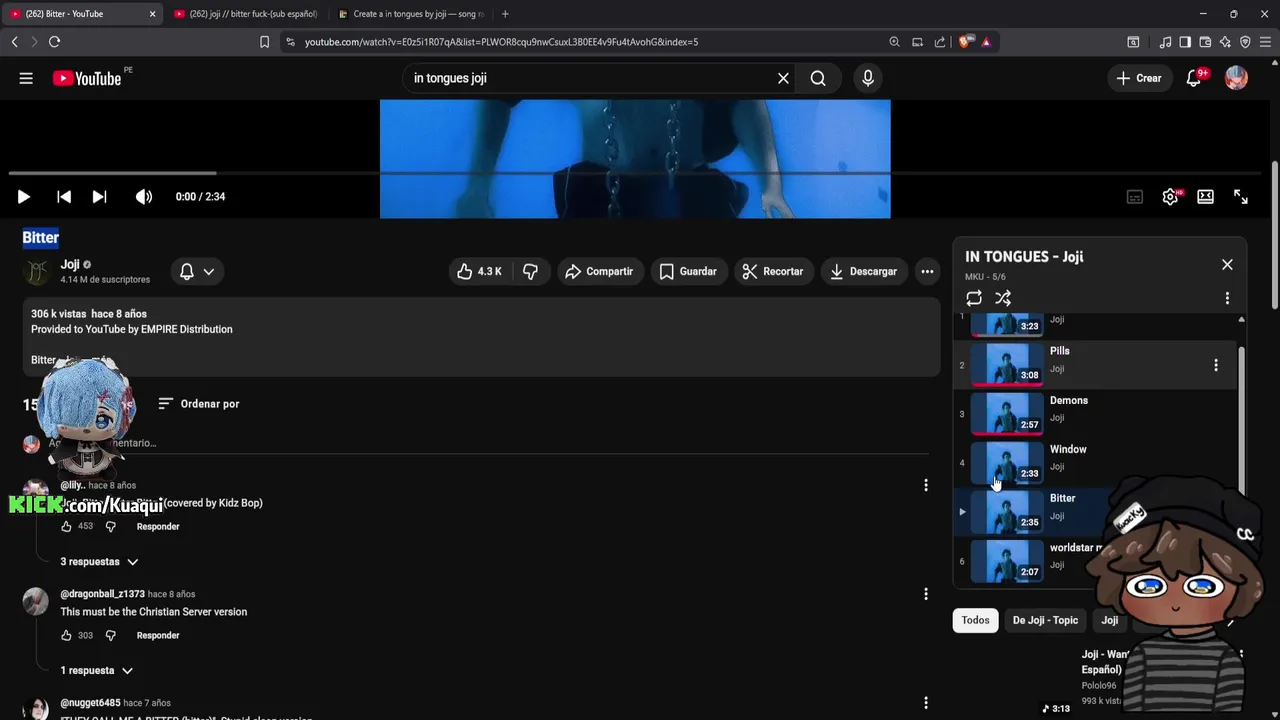Open the YouTube hamburger guide menu

26,78
